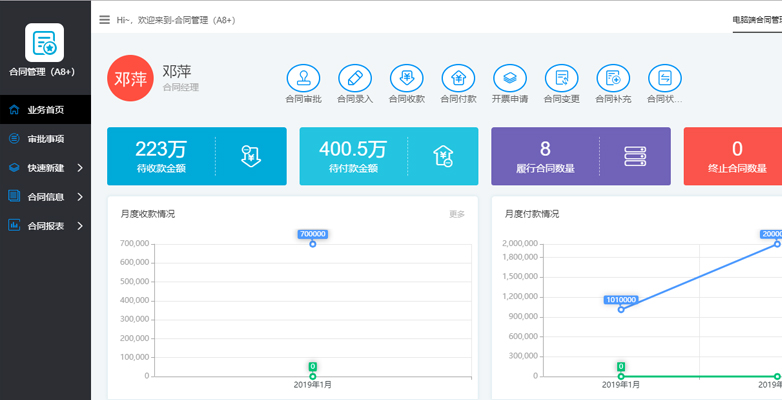
Task: Click the 合同审批 approval stamp icon
Action: click(x=303, y=78)
